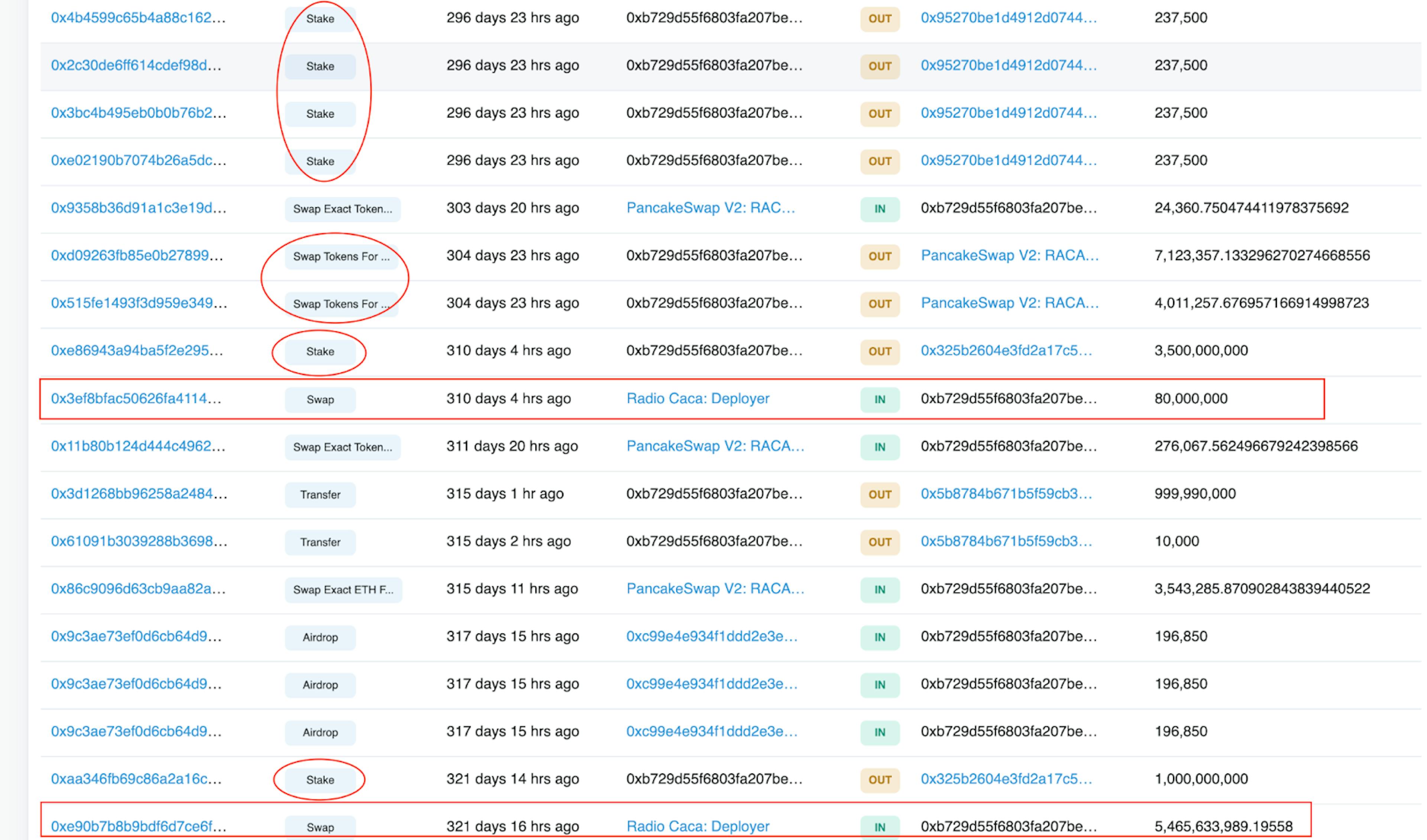
Task: Open transaction hash 0x86c9096d63cb9aa82a…
Action: coord(138,589)
